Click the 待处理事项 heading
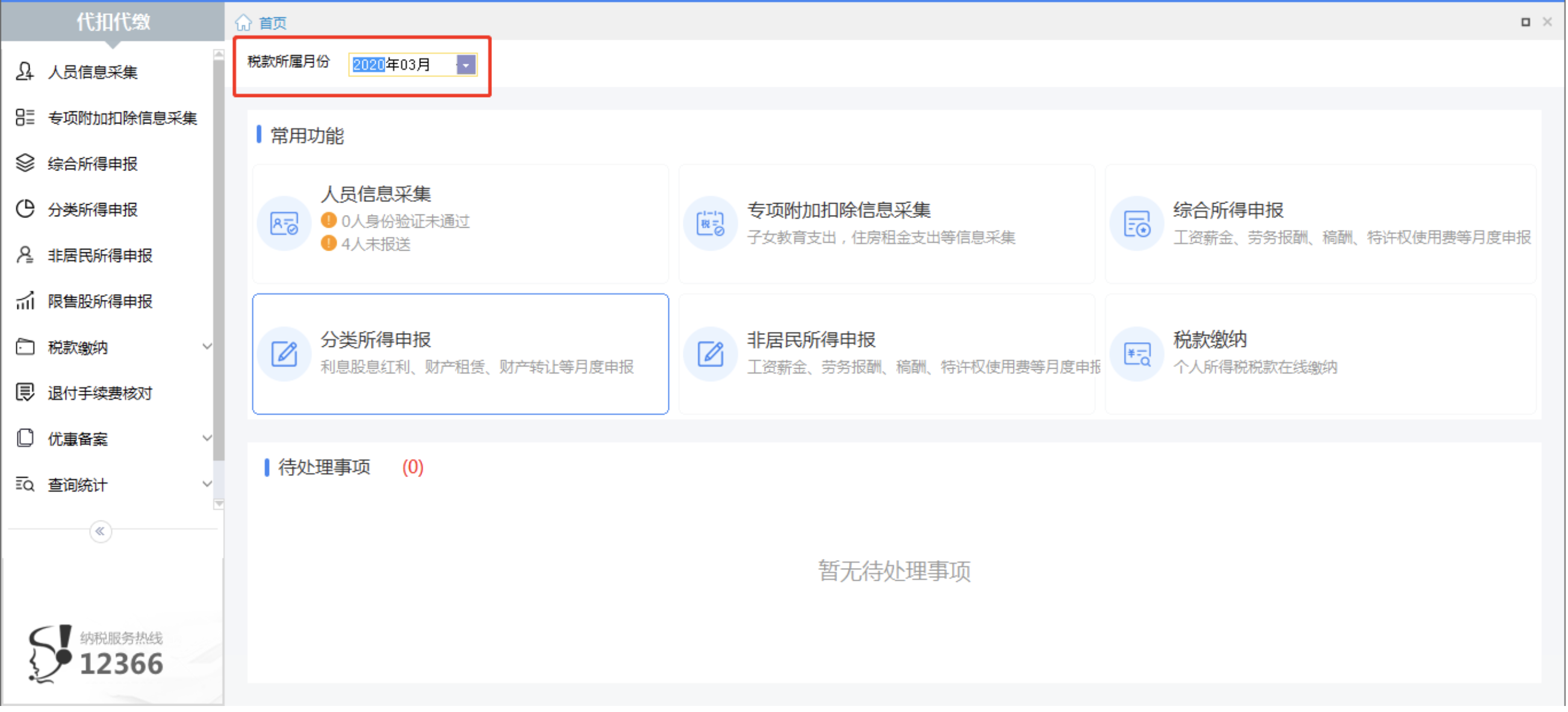Viewport: 1568px width, 712px height. tap(325, 467)
